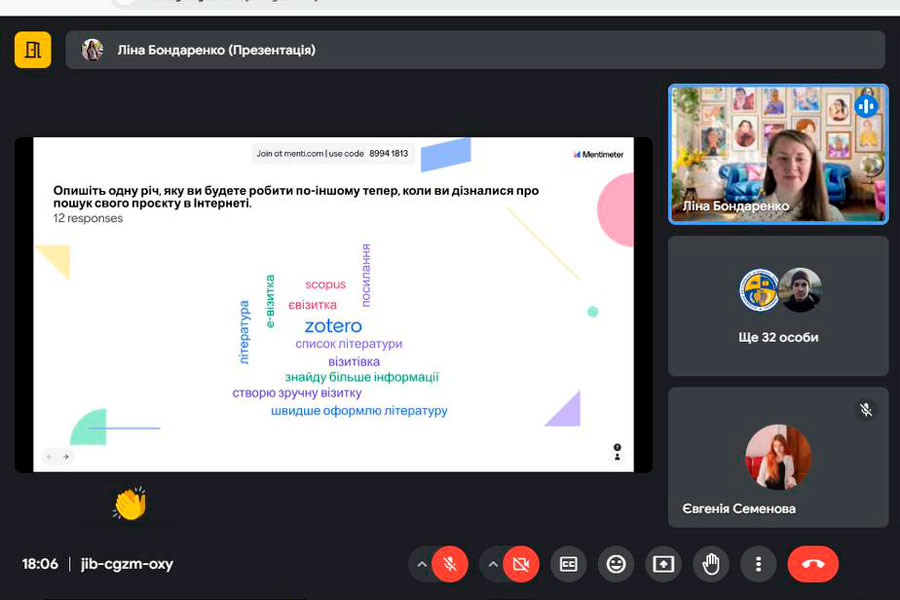Click 'євізитка' in the word cloud
The width and height of the screenshot is (900, 600).
(x=312, y=305)
